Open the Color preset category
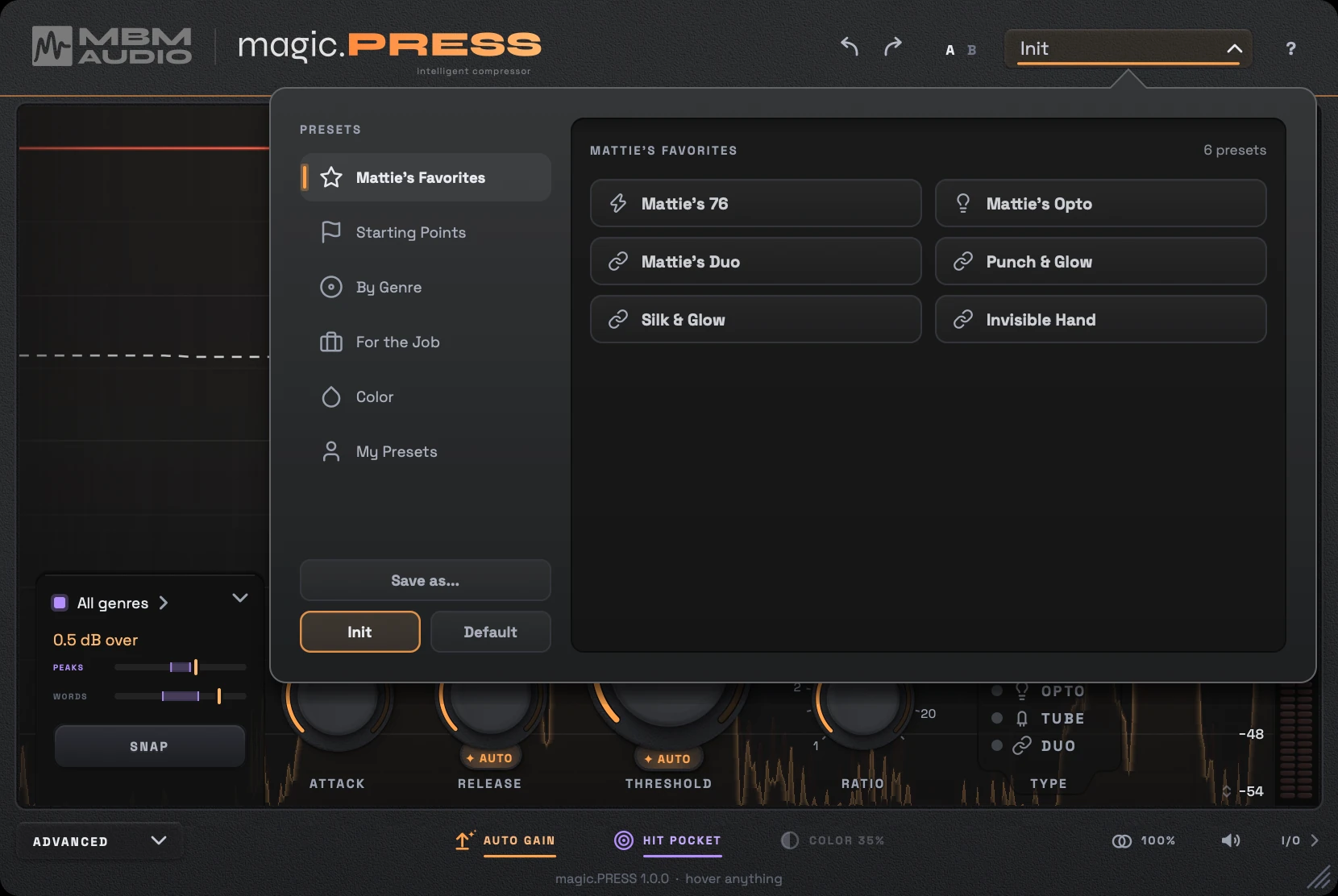The height and width of the screenshot is (896, 1338). tap(426, 396)
